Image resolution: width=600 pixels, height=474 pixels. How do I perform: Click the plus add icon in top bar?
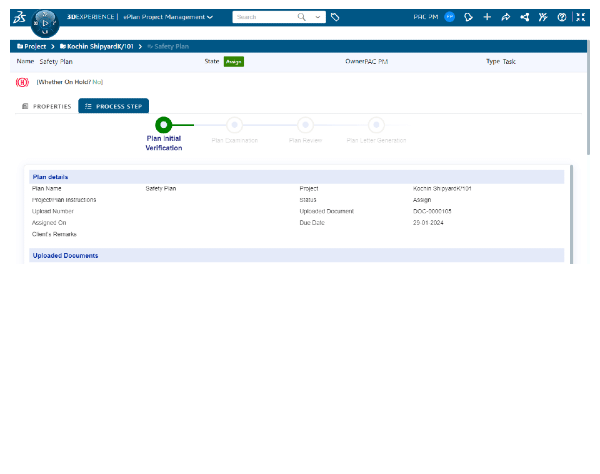click(487, 17)
